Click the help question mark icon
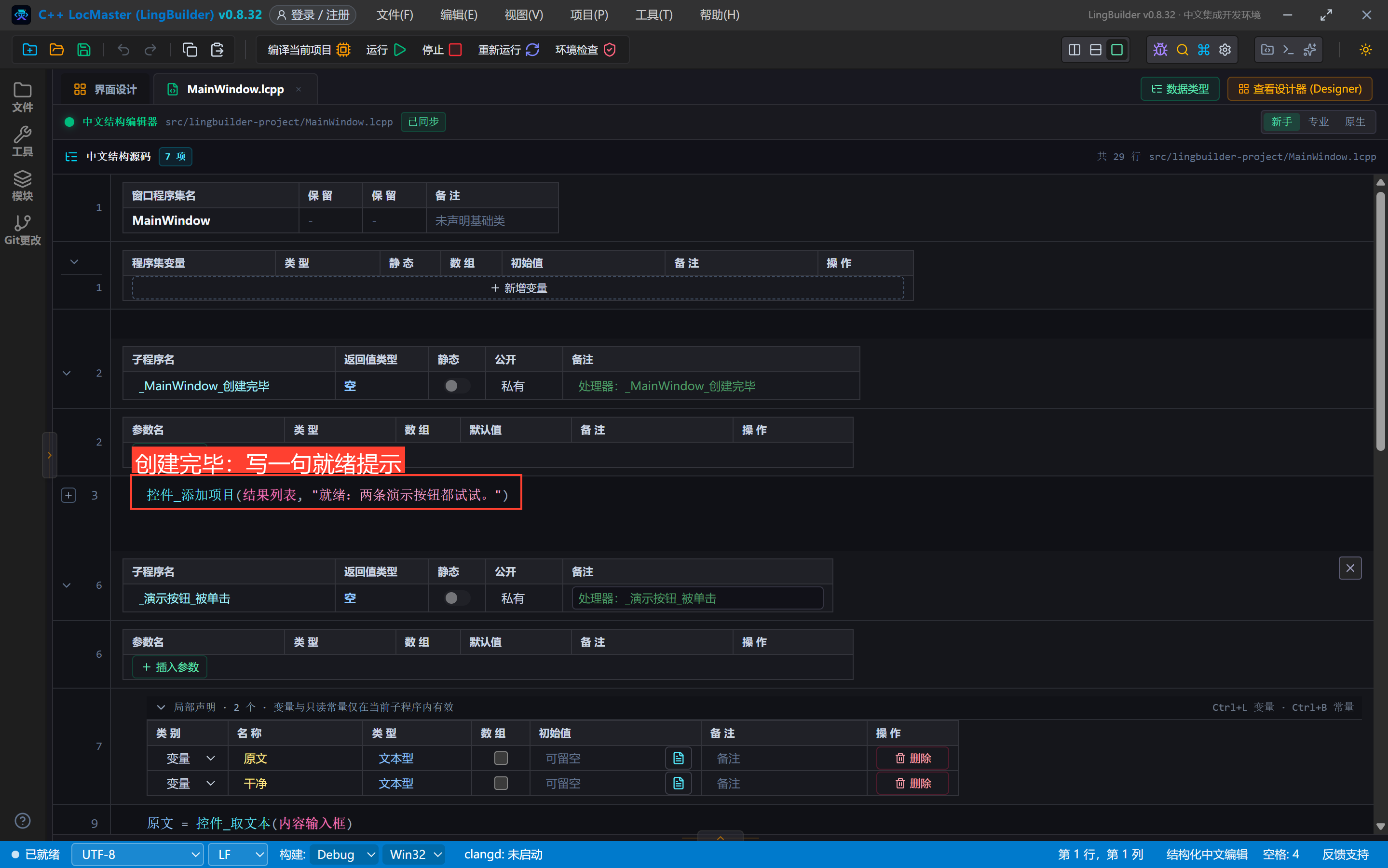 pyautogui.click(x=22, y=821)
